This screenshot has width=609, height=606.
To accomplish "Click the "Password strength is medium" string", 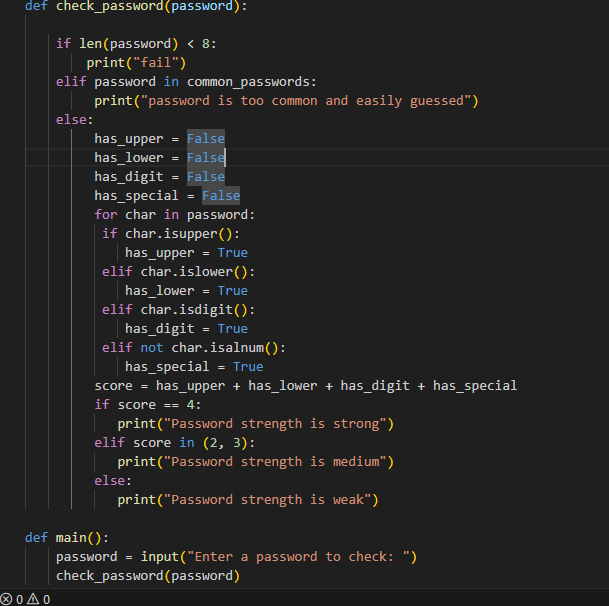I will click(275, 461).
